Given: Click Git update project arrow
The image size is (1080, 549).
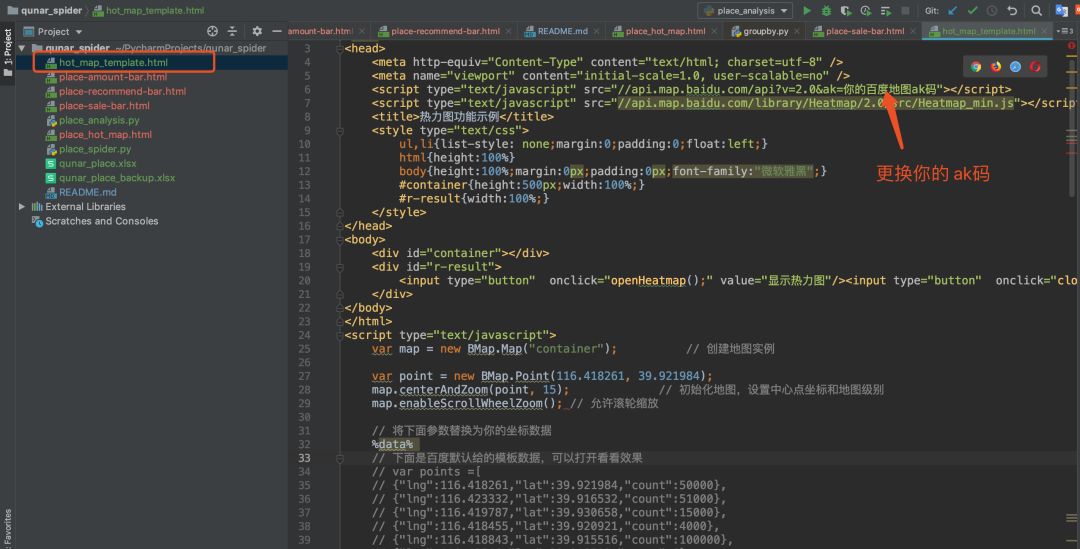Looking at the screenshot, I should (952, 11).
